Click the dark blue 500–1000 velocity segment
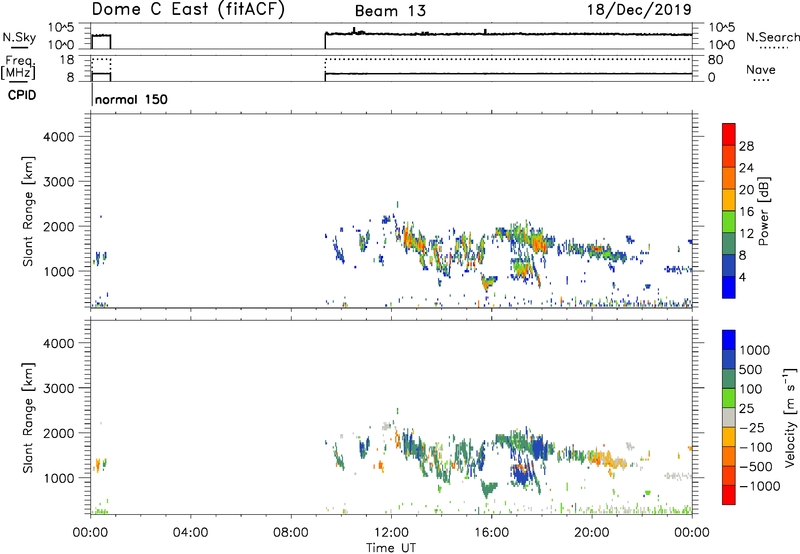This screenshot has height=554, width=800. tap(729, 359)
